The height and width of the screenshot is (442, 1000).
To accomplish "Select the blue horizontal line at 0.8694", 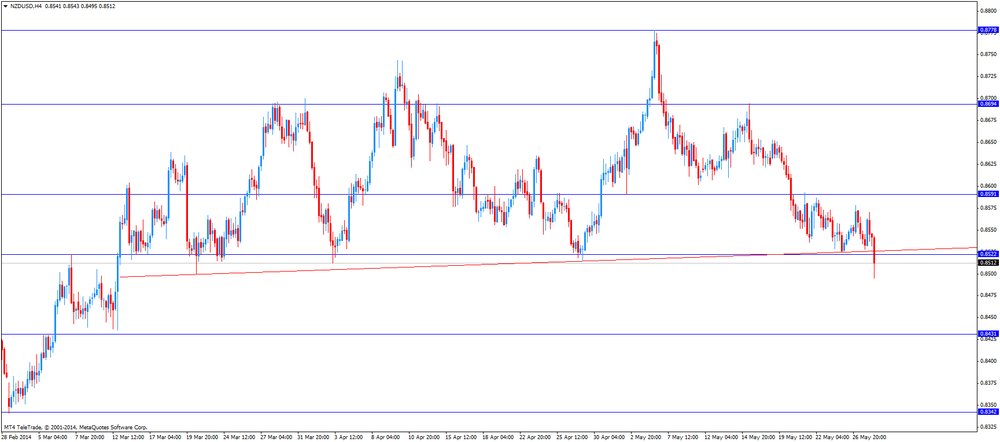I will 488,104.
